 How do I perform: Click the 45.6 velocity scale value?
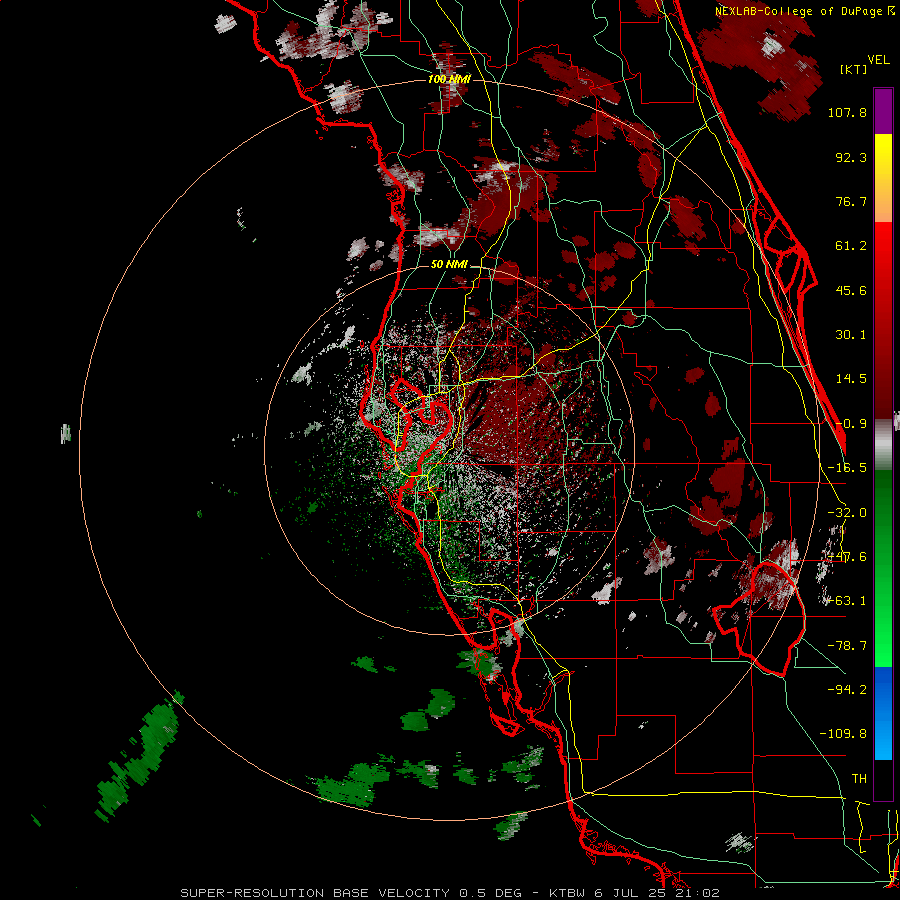(851, 290)
